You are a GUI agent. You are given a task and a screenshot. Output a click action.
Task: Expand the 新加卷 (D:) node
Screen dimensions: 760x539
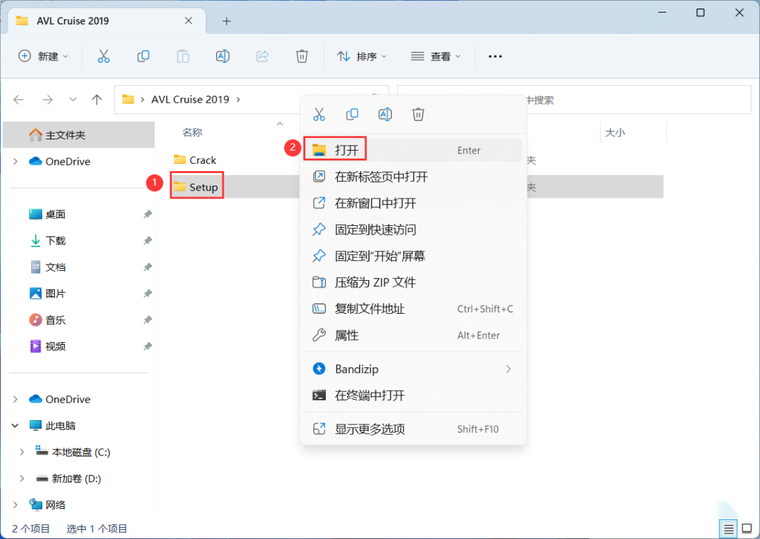coord(22,478)
